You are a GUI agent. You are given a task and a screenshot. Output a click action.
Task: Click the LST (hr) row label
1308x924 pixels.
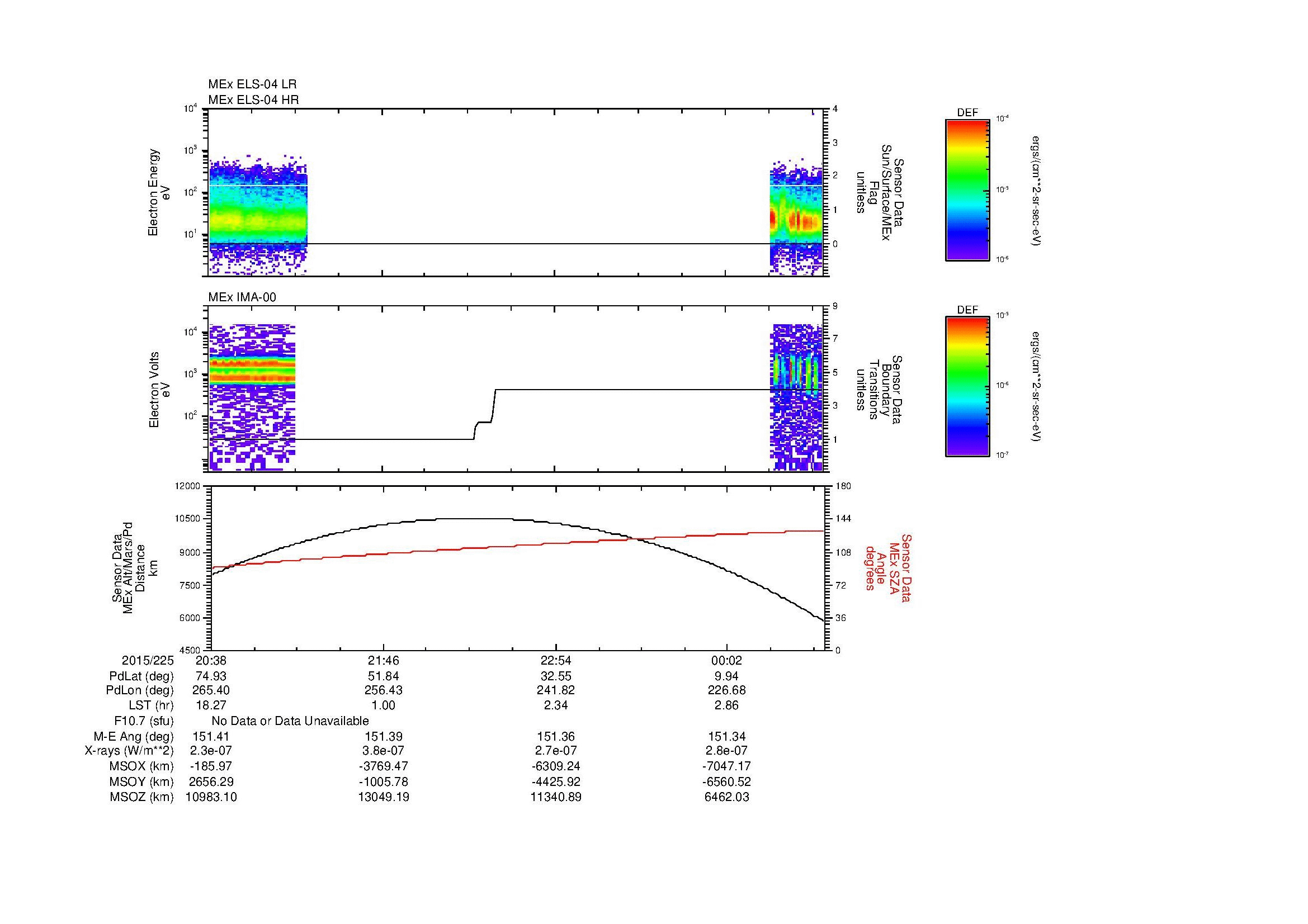point(151,705)
